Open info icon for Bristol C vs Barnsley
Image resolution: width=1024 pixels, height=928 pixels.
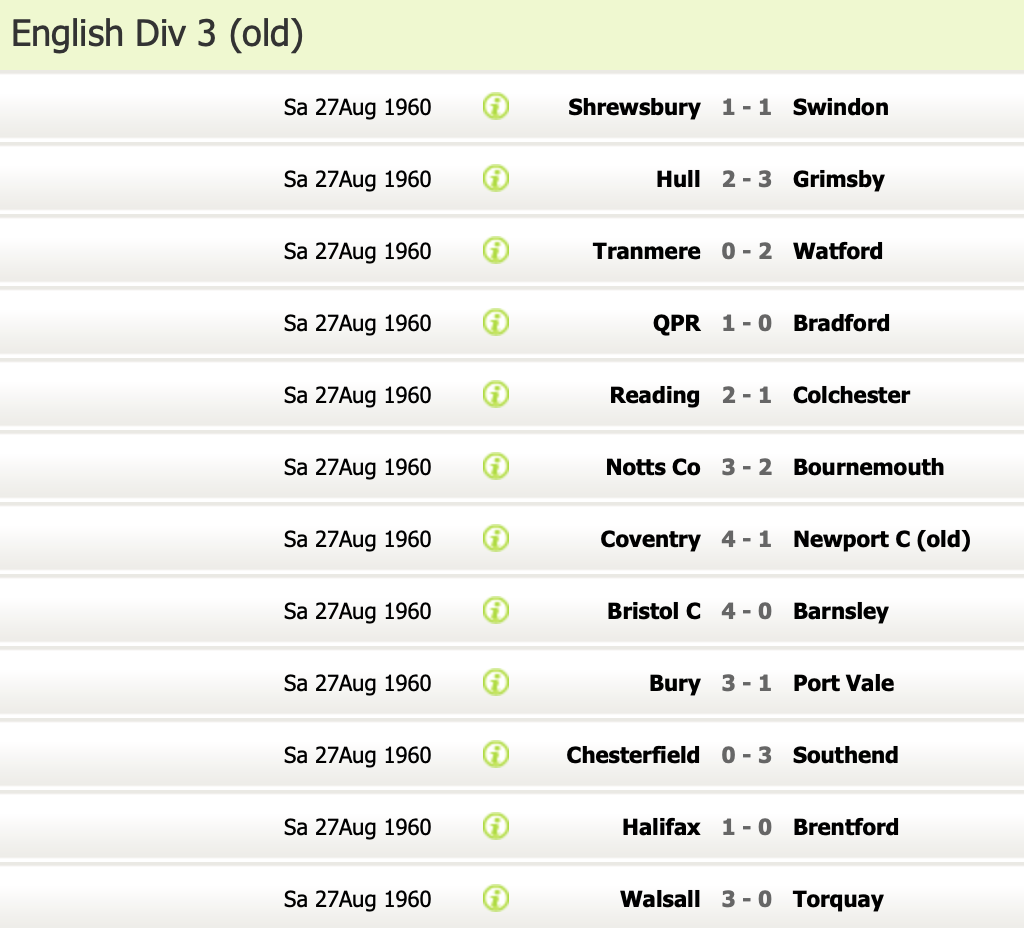point(496,610)
